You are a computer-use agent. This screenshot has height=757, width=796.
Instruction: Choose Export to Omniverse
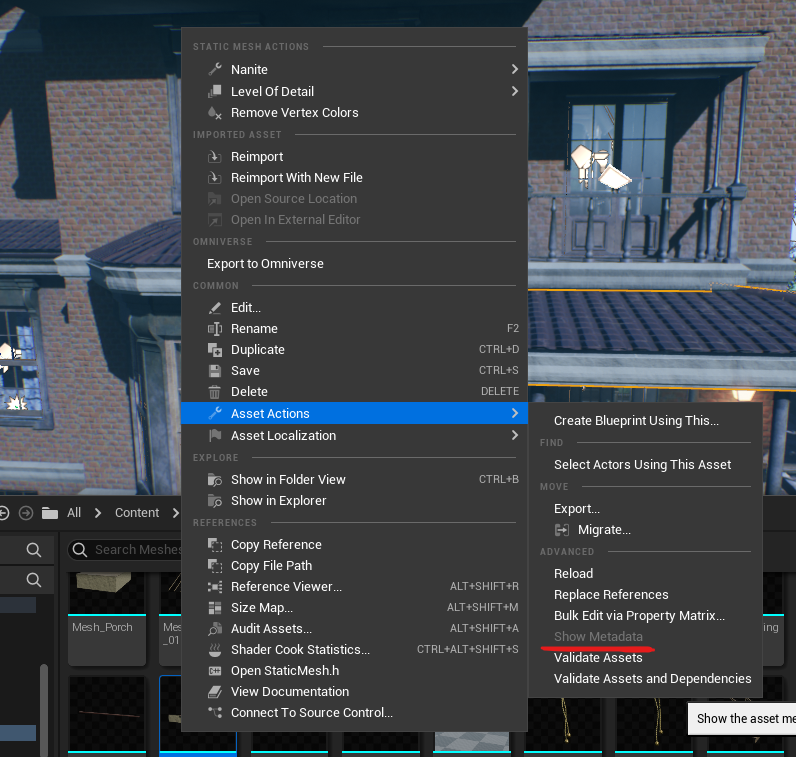pos(354,264)
